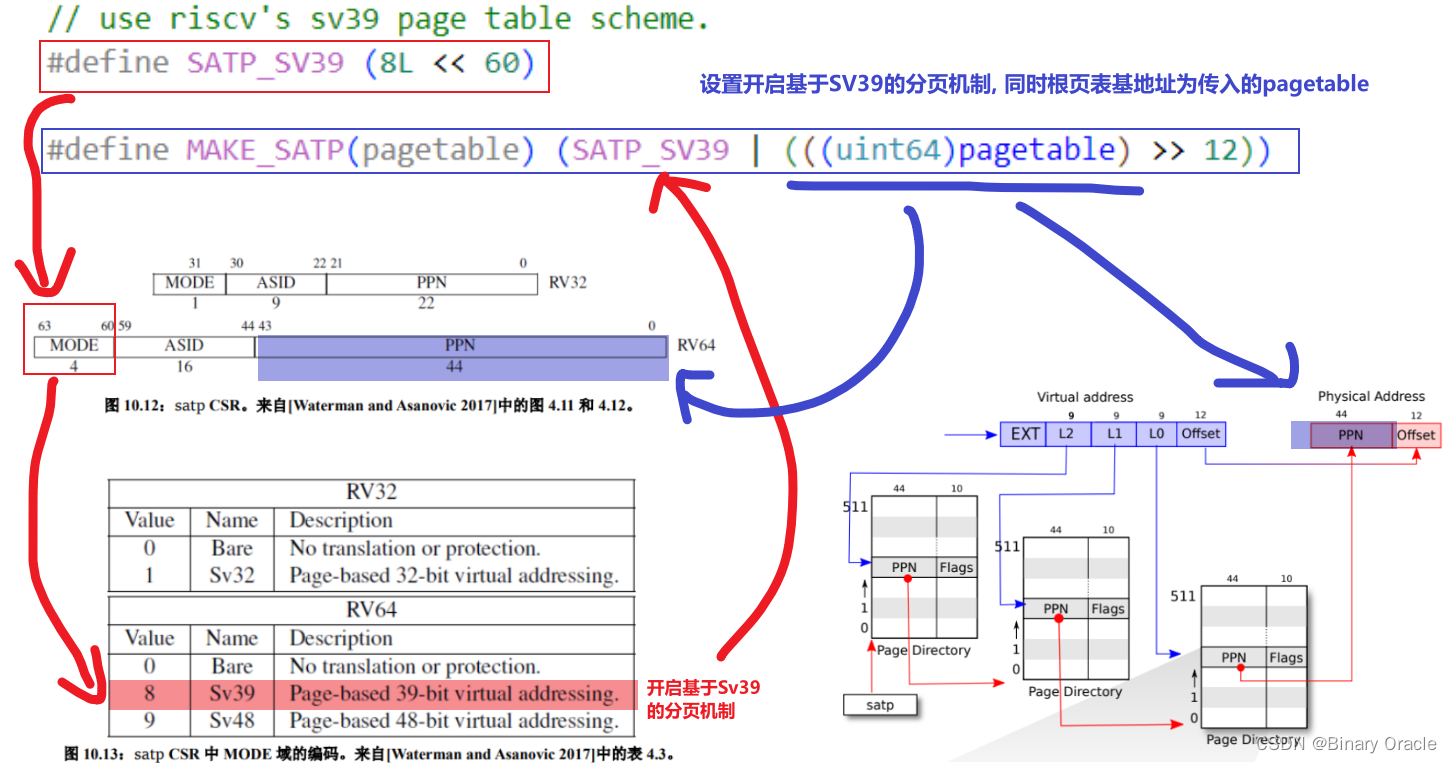
Task: Click the value 9 cell in the Sv48 row
Action: tap(149, 721)
